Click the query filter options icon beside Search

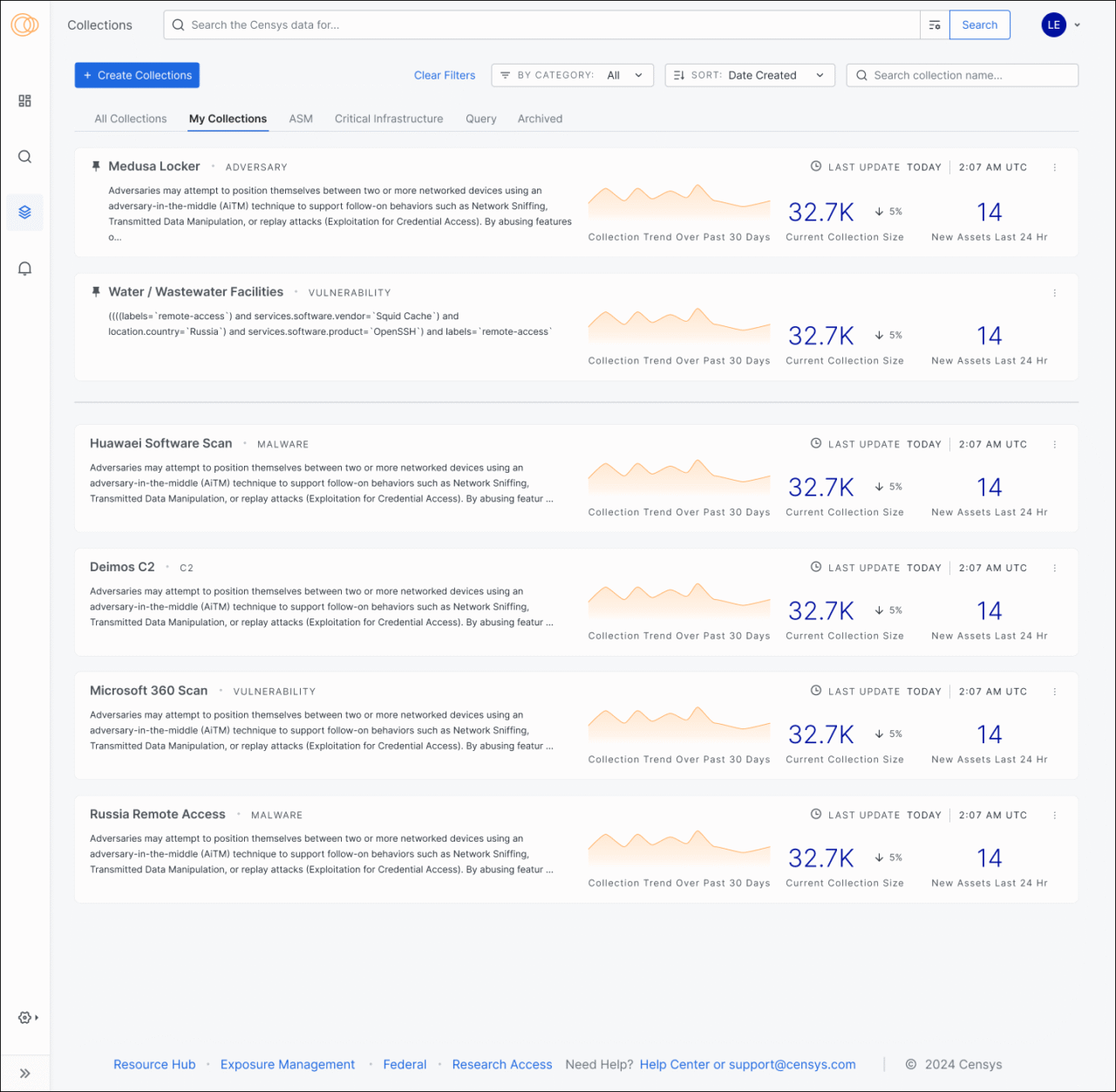(x=935, y=25)
